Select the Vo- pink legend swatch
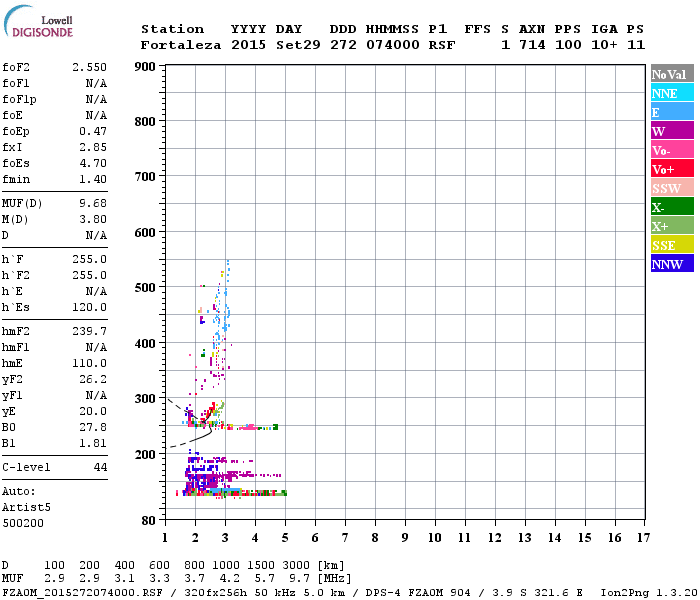 coord(672,150)
